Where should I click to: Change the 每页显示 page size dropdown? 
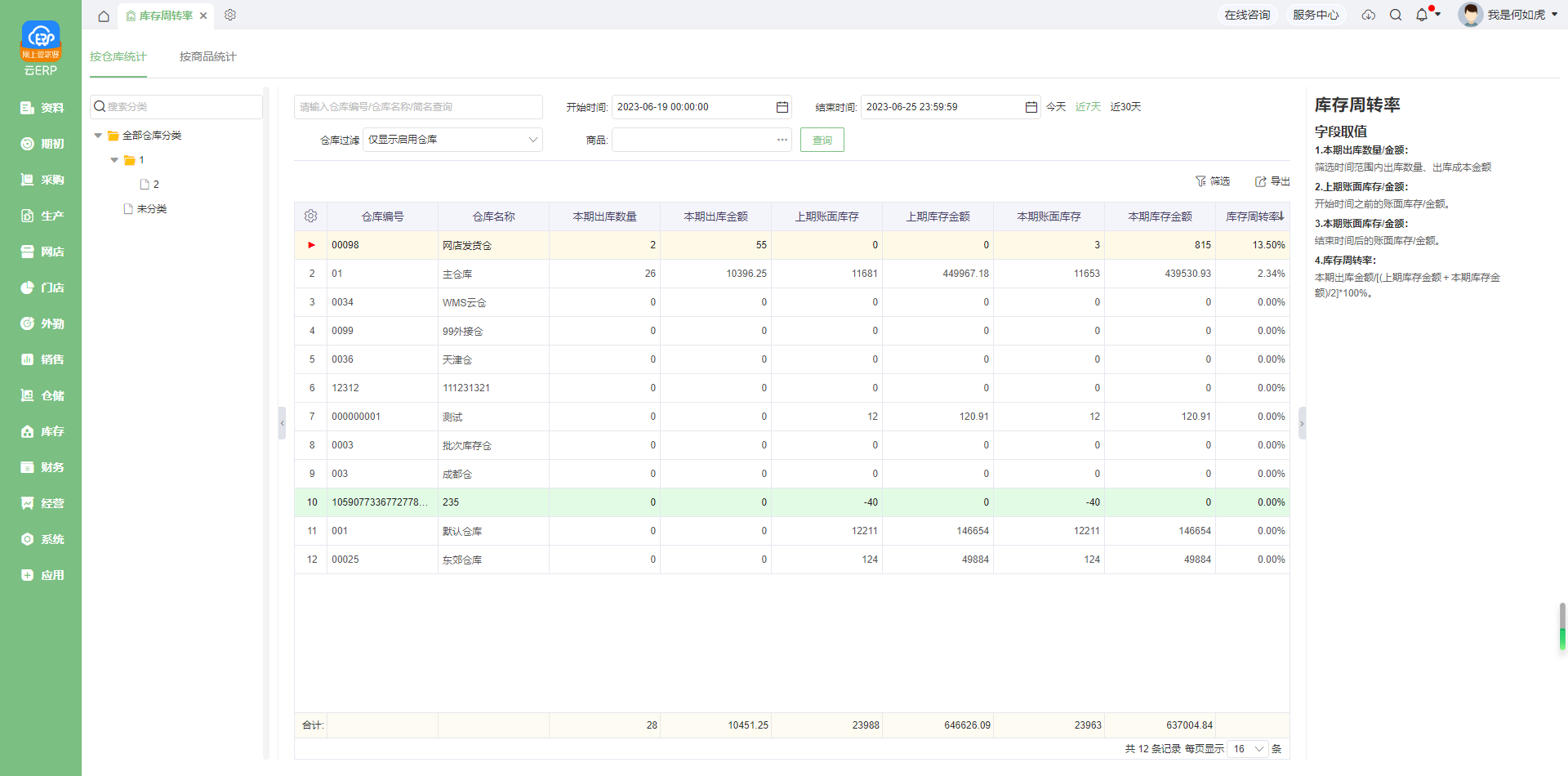1248,749
